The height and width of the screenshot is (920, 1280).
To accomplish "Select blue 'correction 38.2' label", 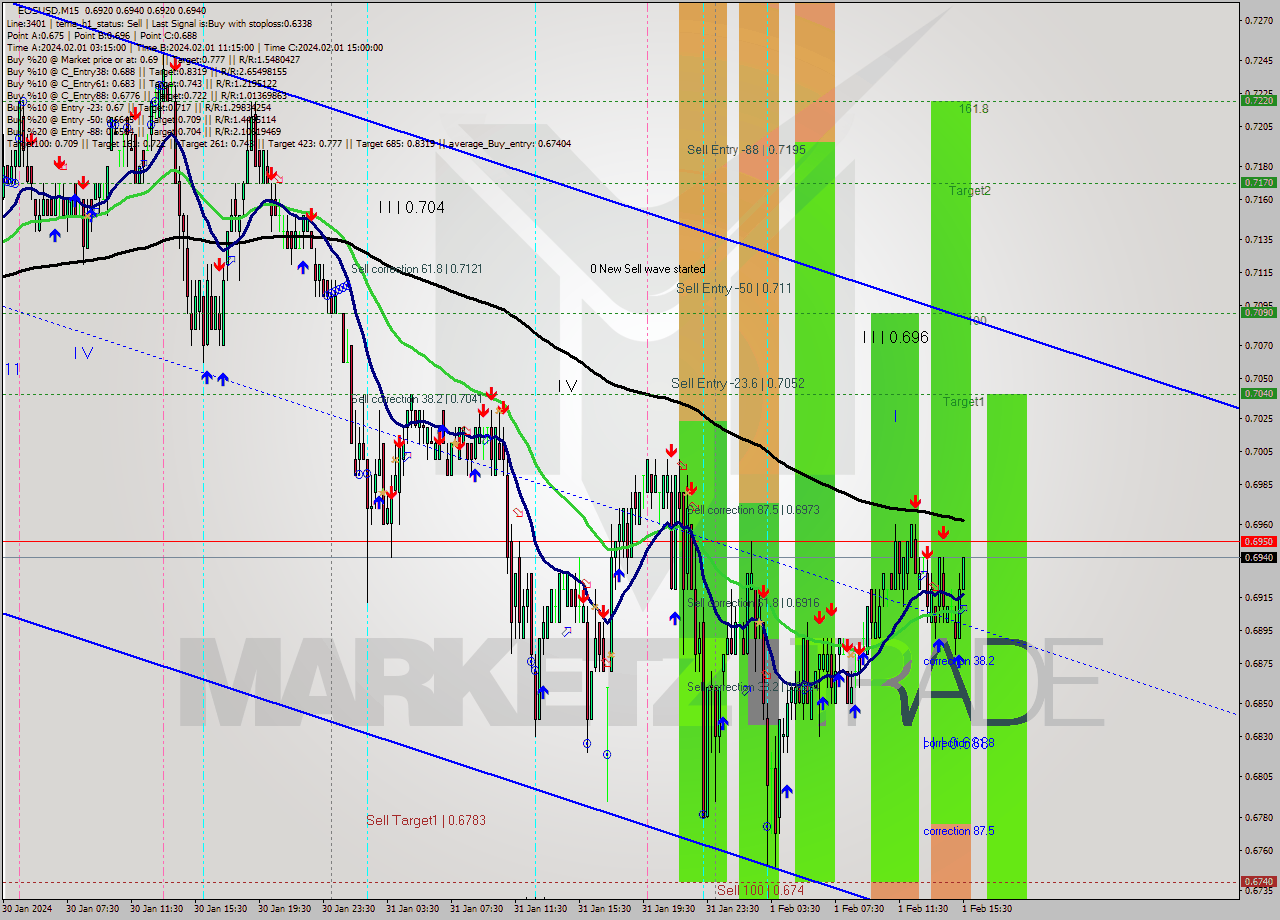I will 958,661.
